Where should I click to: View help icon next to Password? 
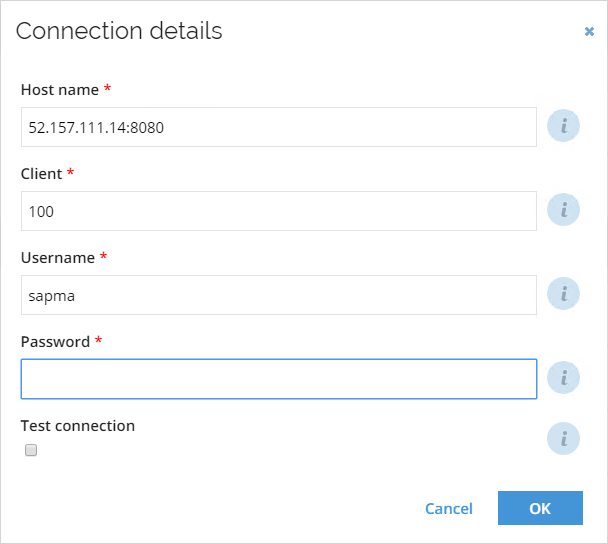tap(563, 378)
